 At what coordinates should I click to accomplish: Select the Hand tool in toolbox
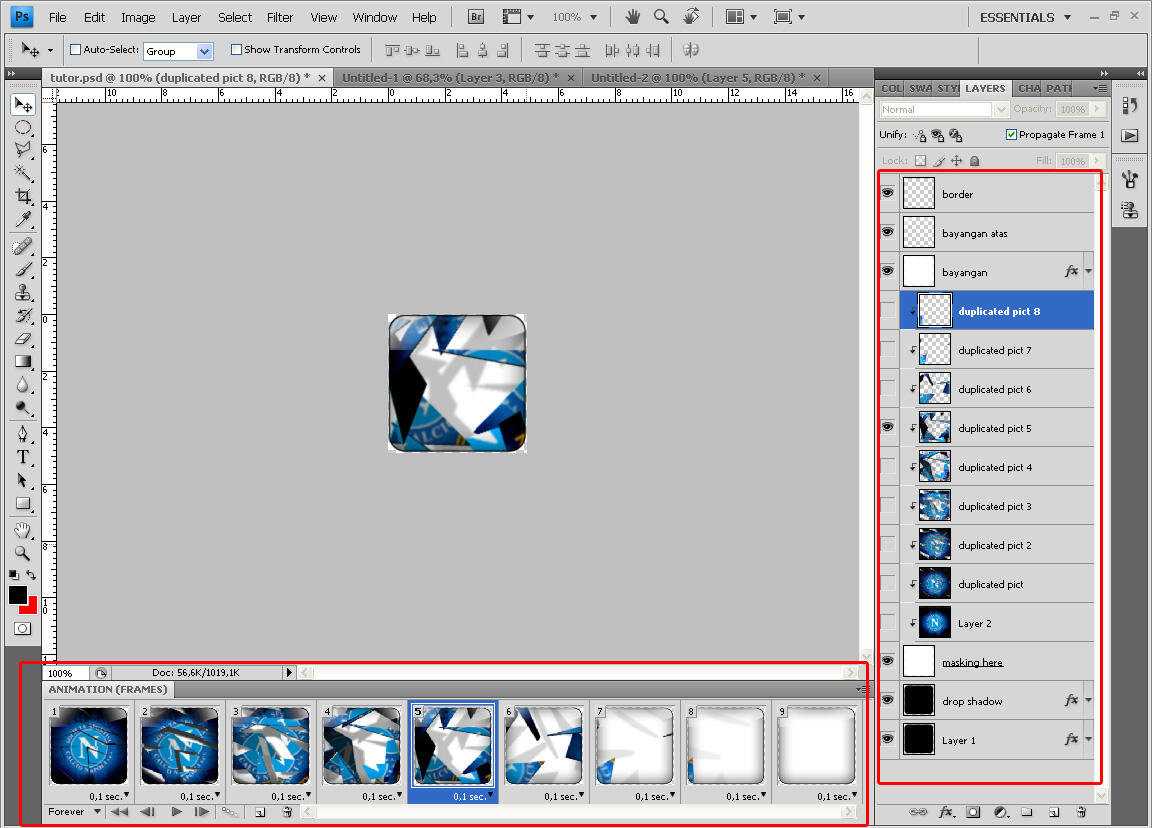coord(23,530)
